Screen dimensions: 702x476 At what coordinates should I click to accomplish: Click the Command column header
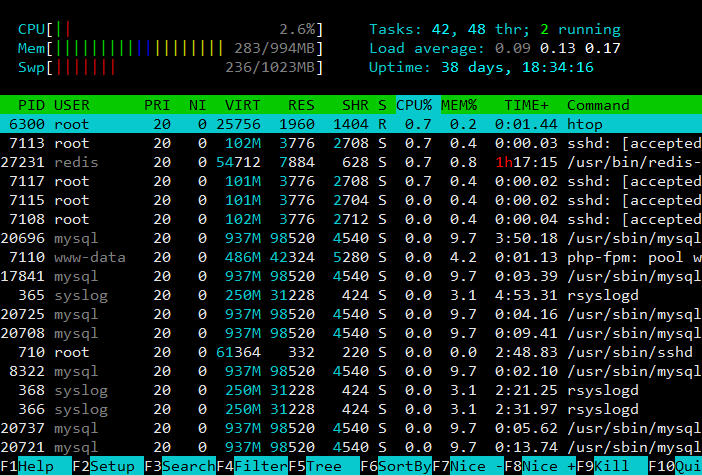pos(598,105)
